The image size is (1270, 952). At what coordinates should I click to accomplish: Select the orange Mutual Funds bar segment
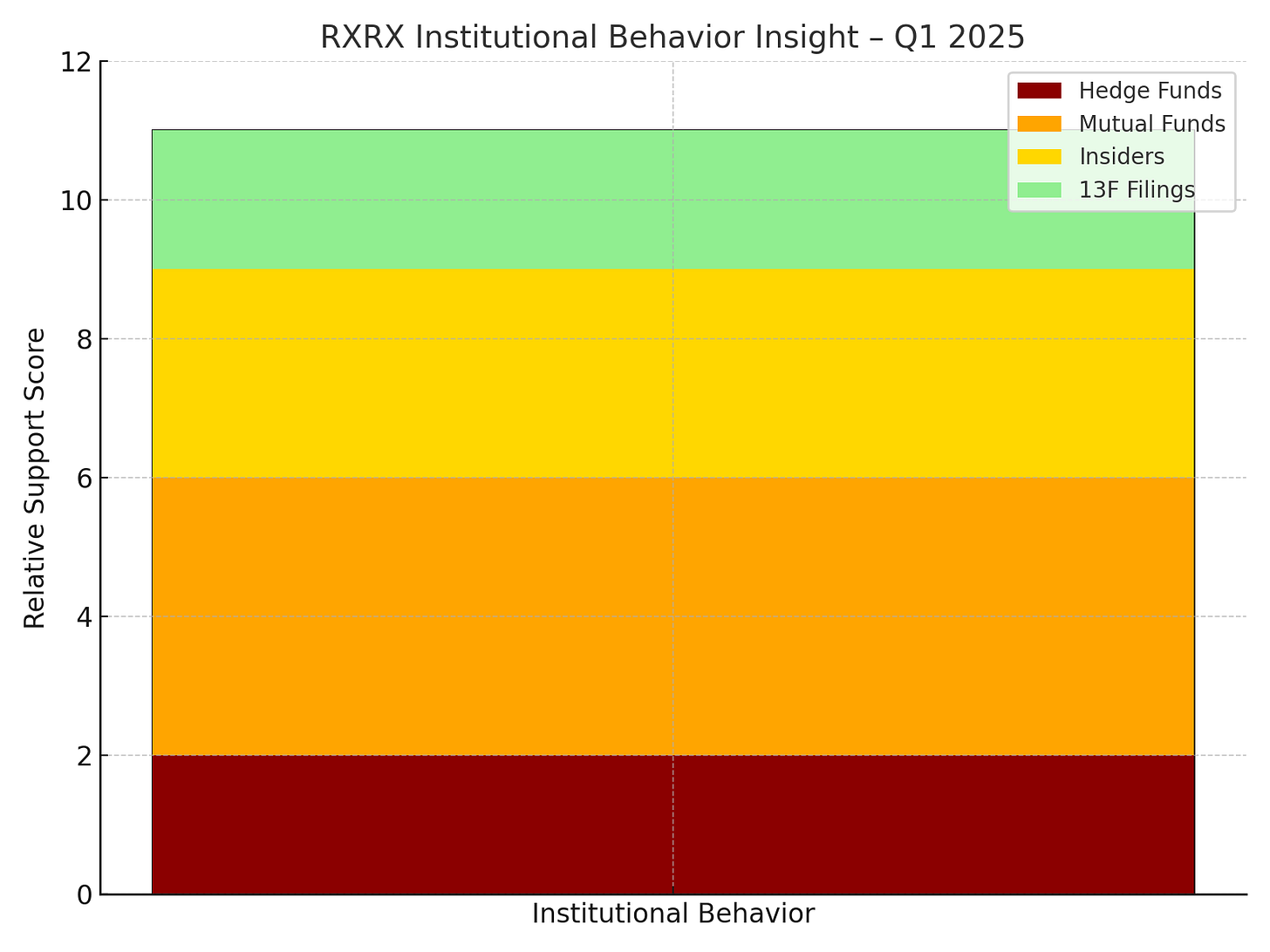pos(673,616)
